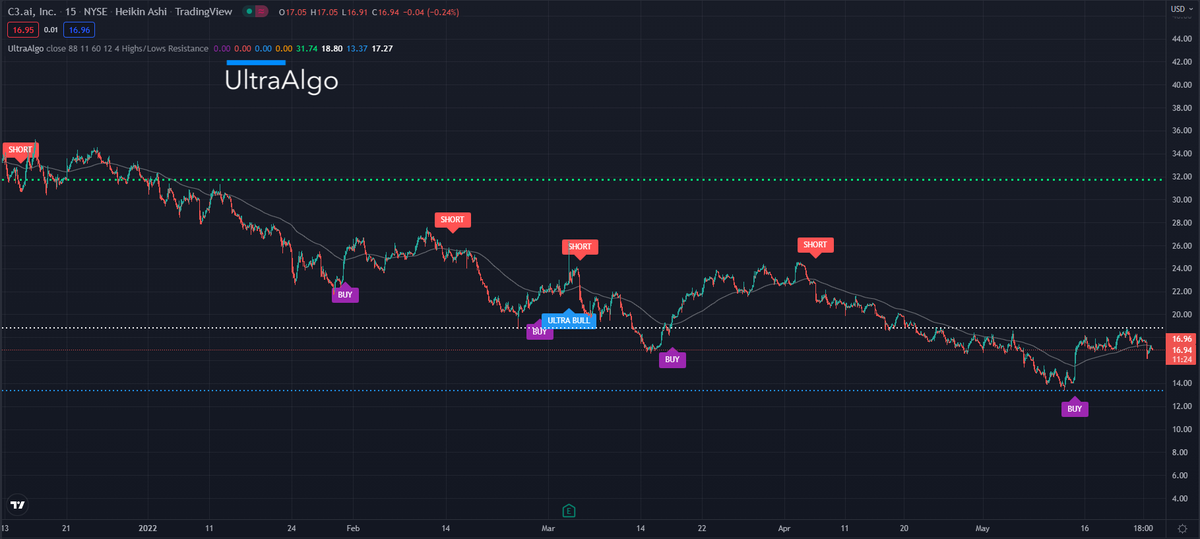Click the UltraAlgo indicator legend name

pyautogui.click(x=28, y=48)
